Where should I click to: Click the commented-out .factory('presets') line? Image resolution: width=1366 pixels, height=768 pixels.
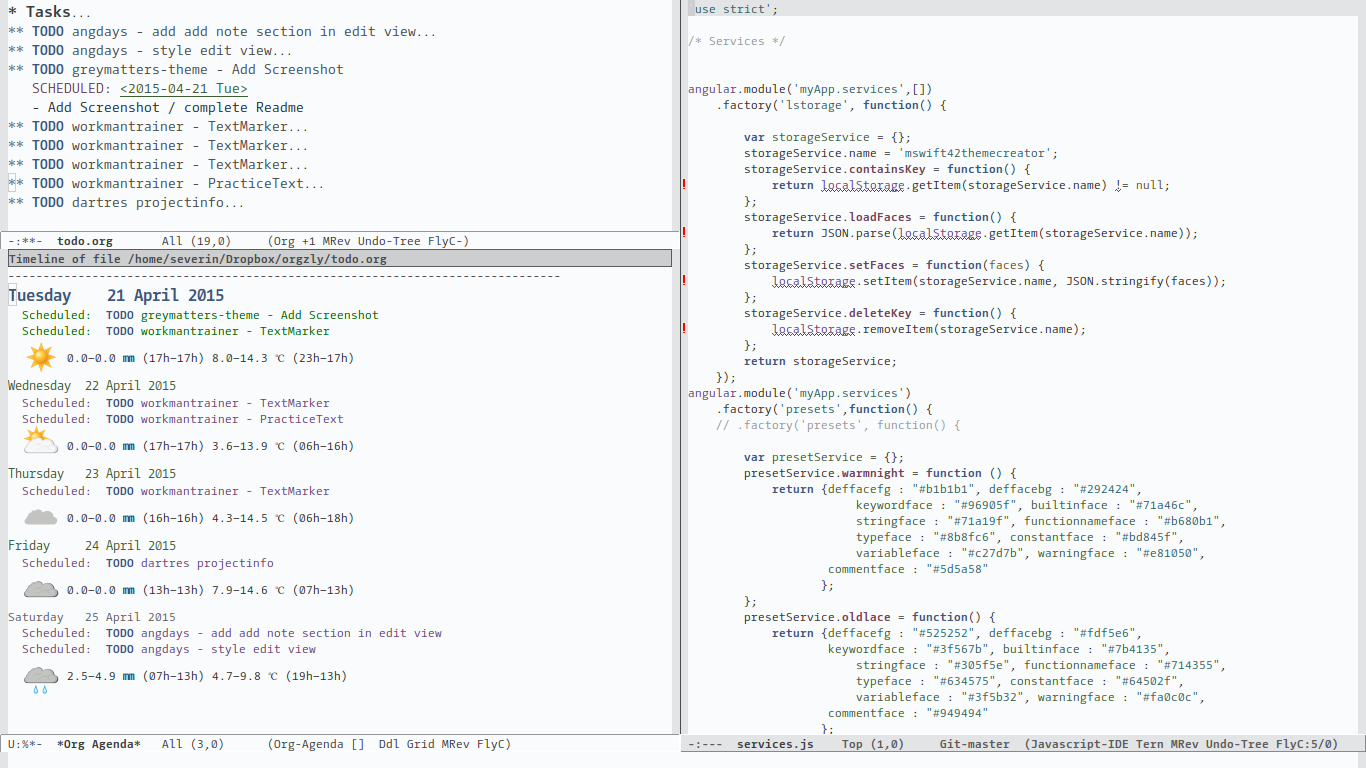pyautogui.click(x=838, y=425)
